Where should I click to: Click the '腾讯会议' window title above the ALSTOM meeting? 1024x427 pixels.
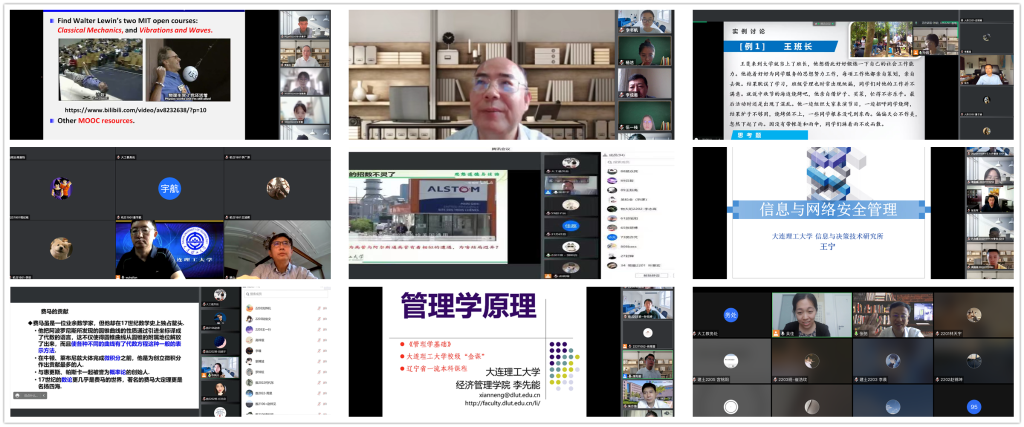500,150
